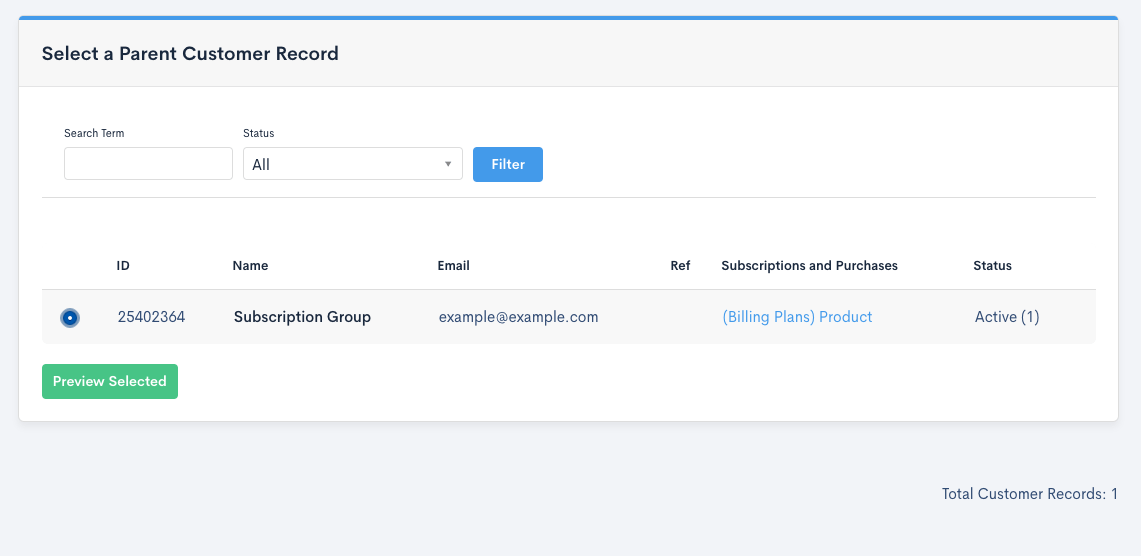Click the Subscriptions and Purchases column header
The image size is (1141, 556).
coord(809,266)
